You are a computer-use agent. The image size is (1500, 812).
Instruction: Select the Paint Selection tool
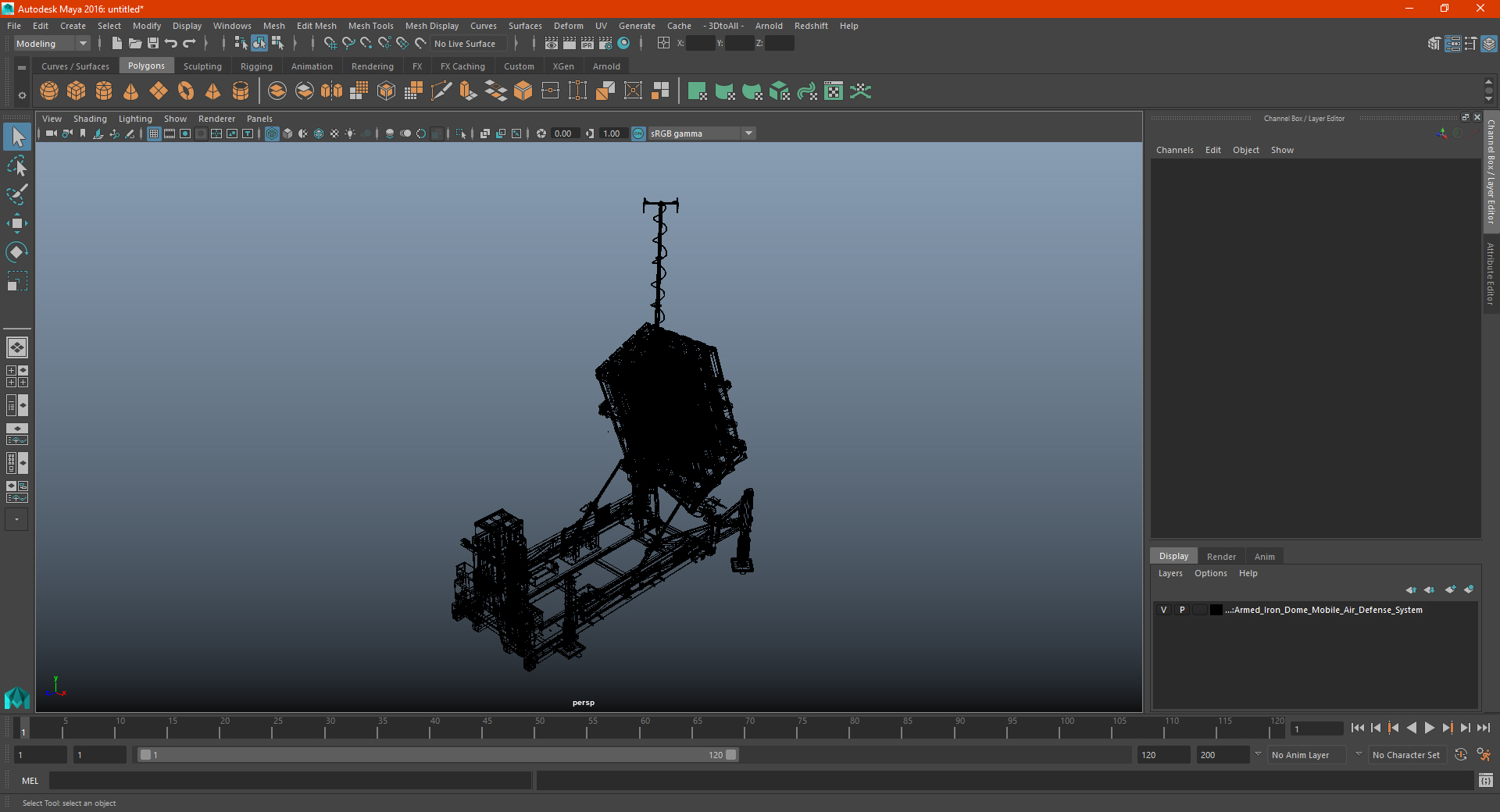(x=17, y=194)
